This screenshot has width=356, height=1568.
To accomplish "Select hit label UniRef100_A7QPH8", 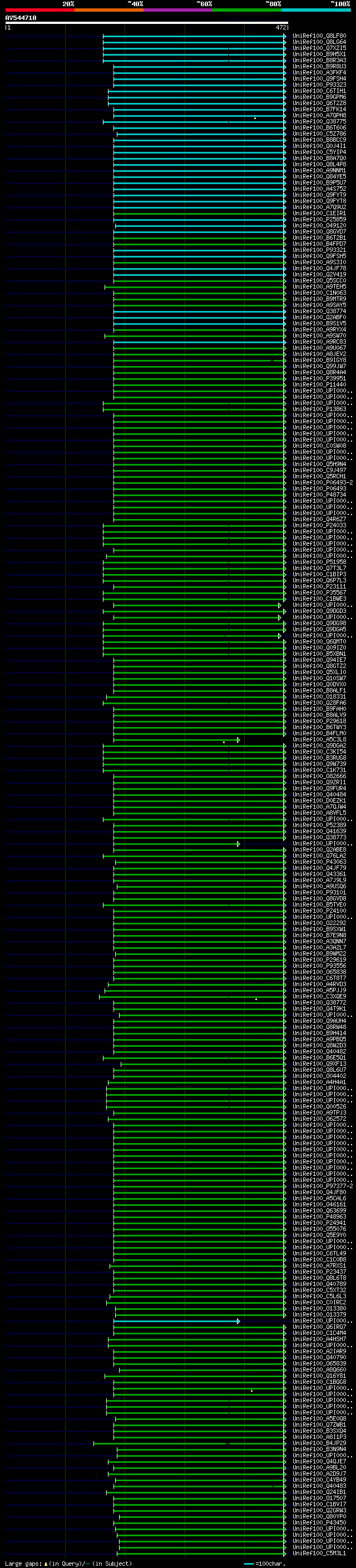I will (x=319, y=115).
